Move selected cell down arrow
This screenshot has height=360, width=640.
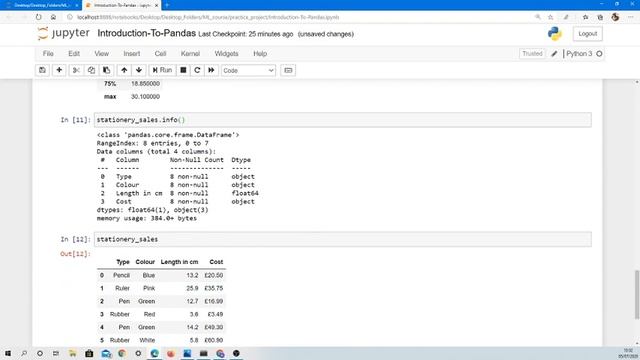click(x=139, y=70)
